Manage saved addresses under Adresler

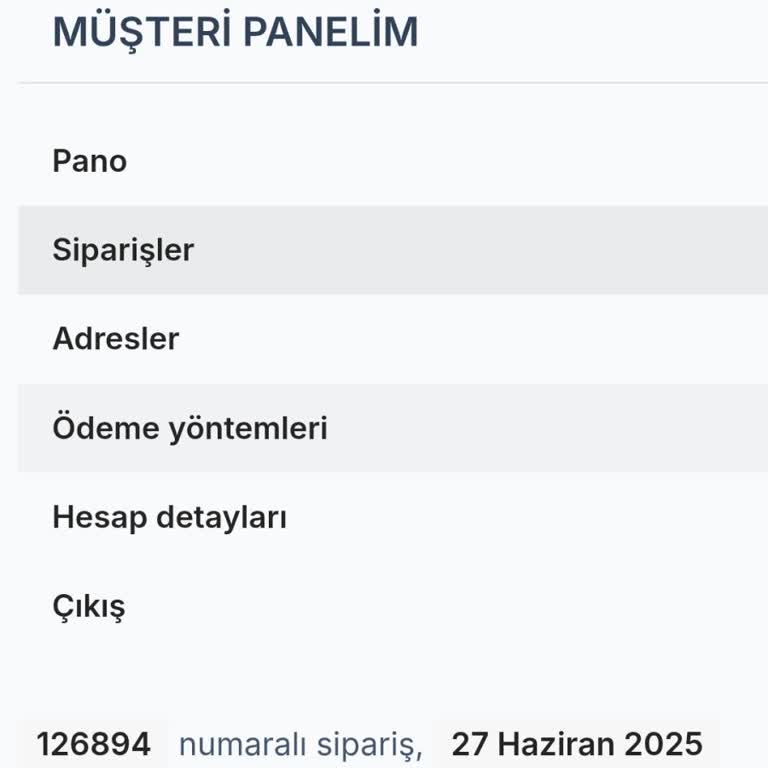pos(116,339)
